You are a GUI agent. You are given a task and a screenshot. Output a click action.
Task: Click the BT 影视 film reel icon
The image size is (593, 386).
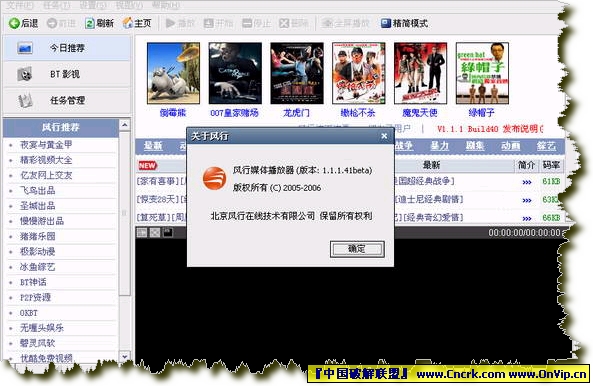[x=25, y=74]
